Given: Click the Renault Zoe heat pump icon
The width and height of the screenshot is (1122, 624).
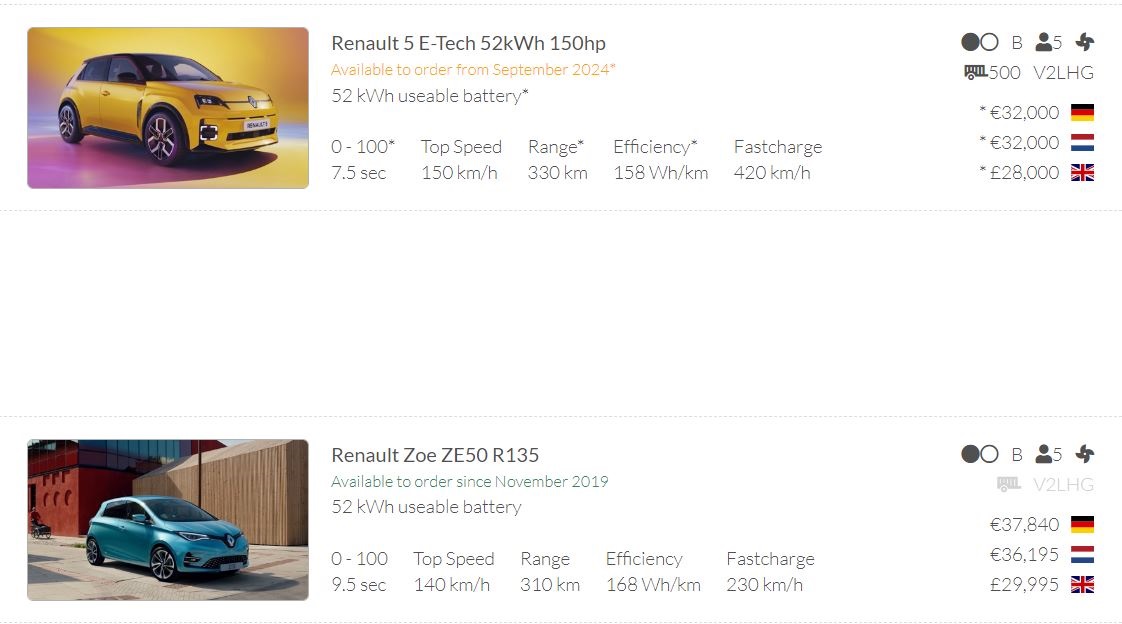Looking at the screenshot, I should [1085, 454].
